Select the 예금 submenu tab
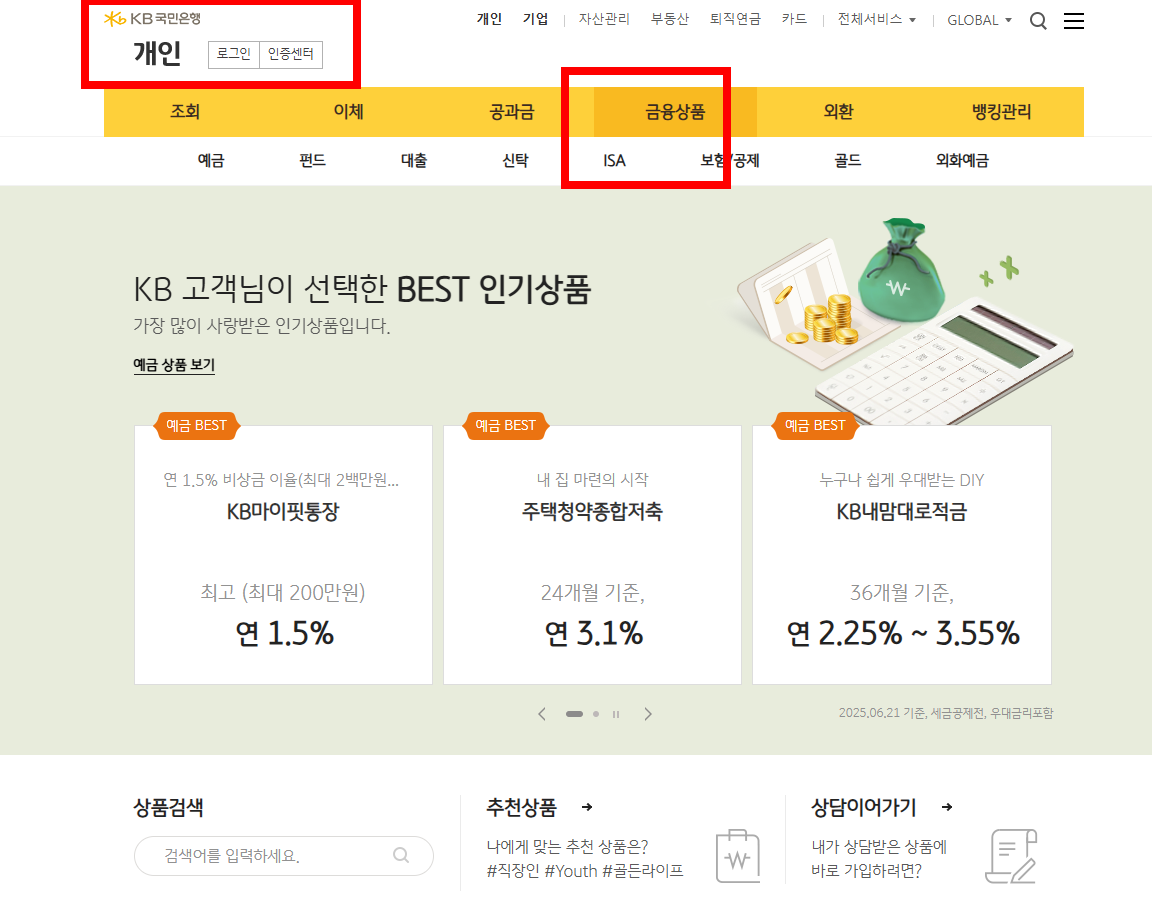This screenshot has height=921, width=1152. pos(211,161)
